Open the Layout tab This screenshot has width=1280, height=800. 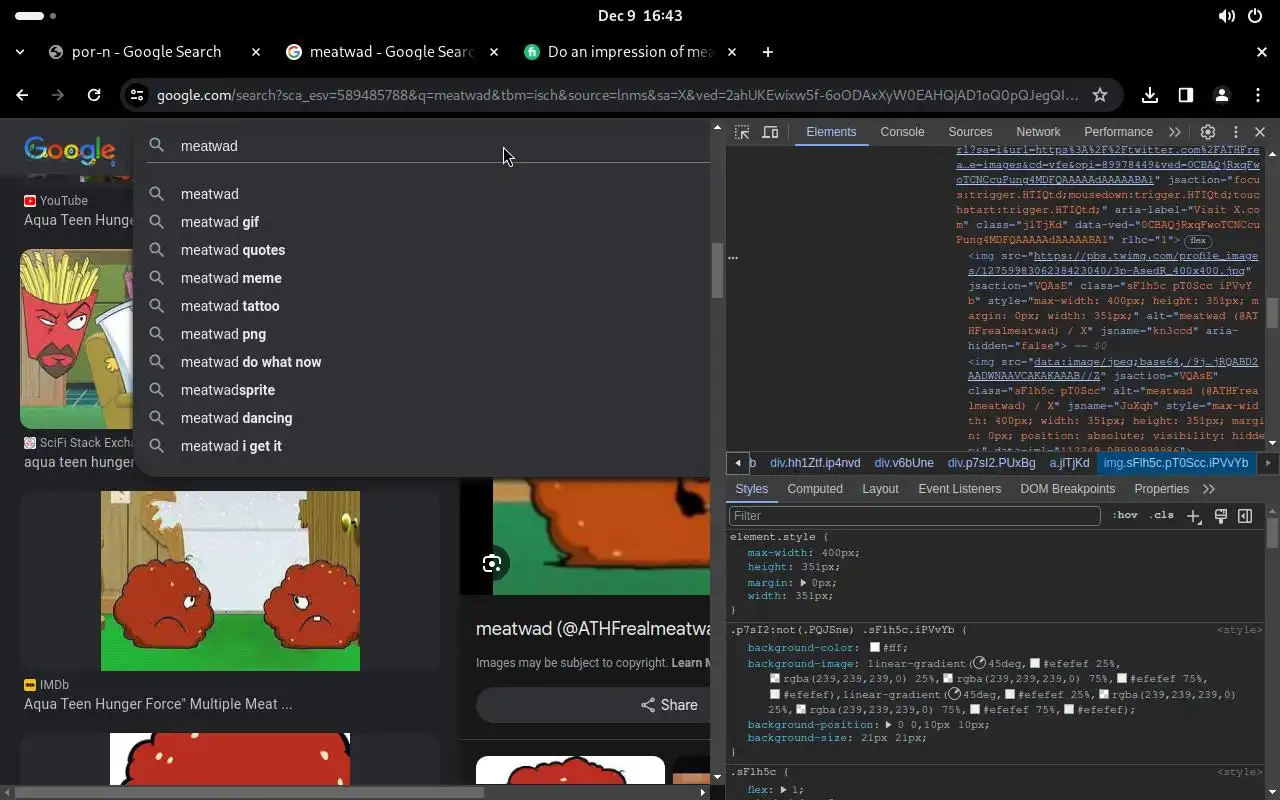click(880, 489)
